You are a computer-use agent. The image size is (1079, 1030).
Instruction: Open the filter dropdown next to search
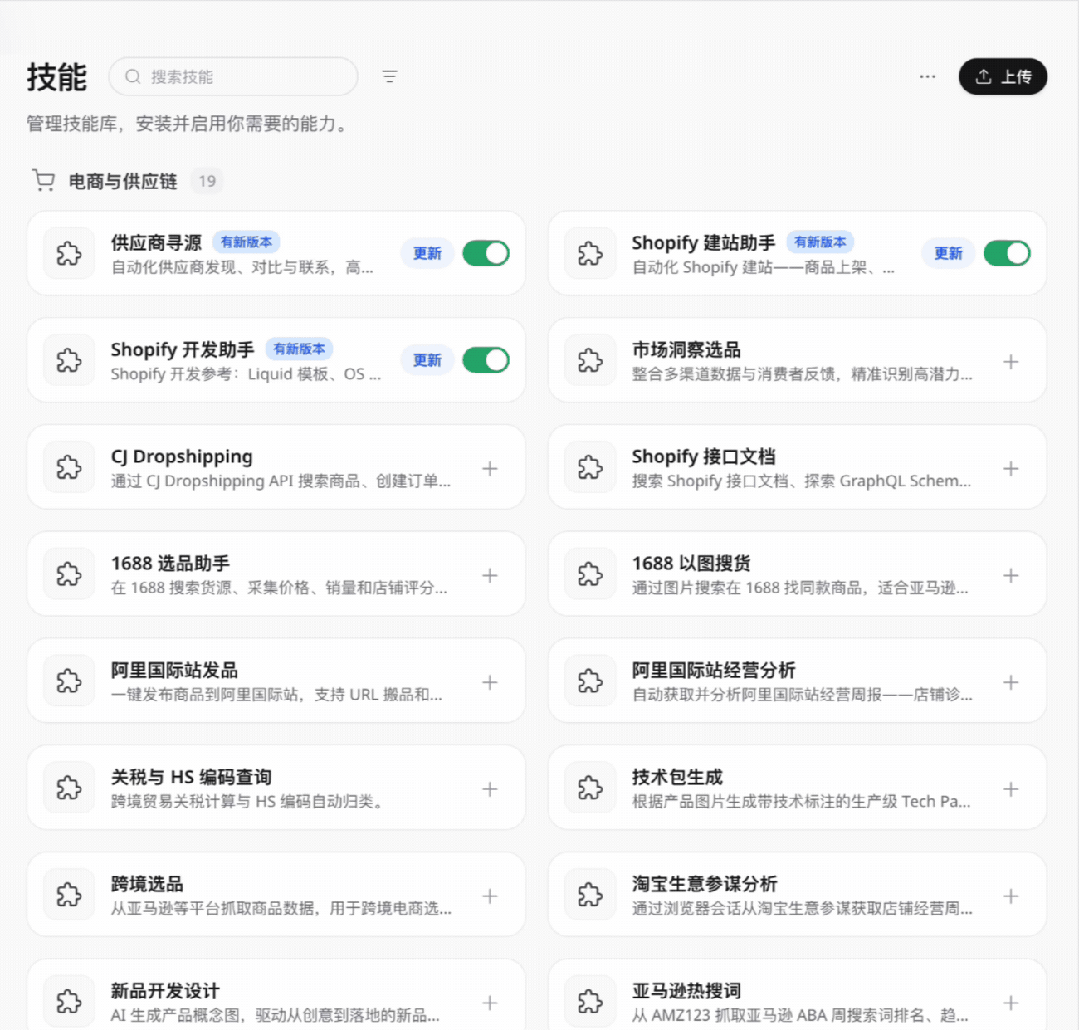pos(389,76)
